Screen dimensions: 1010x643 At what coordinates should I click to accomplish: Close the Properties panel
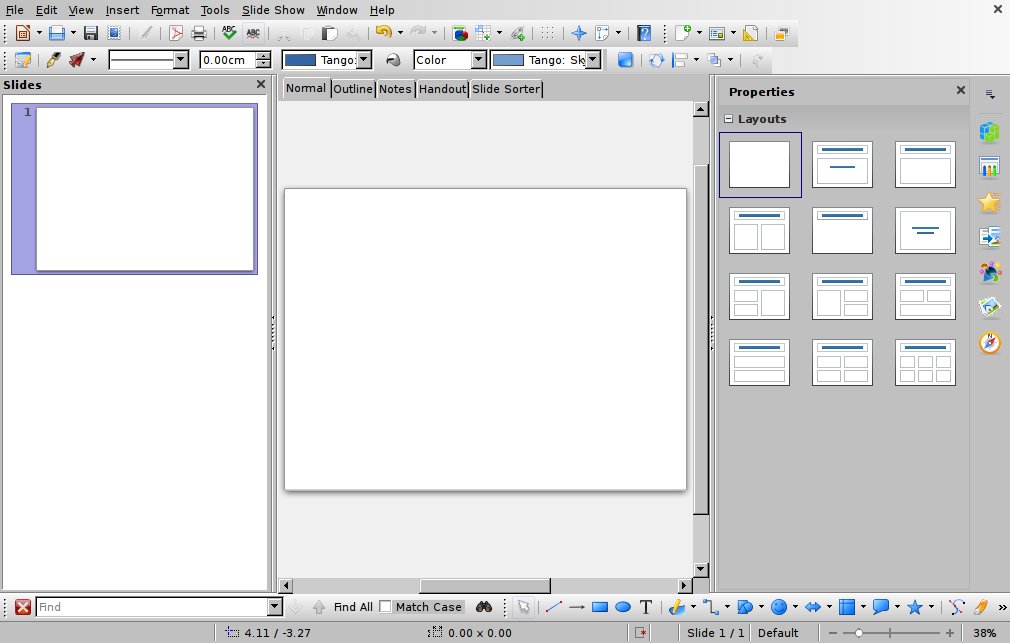961,91
